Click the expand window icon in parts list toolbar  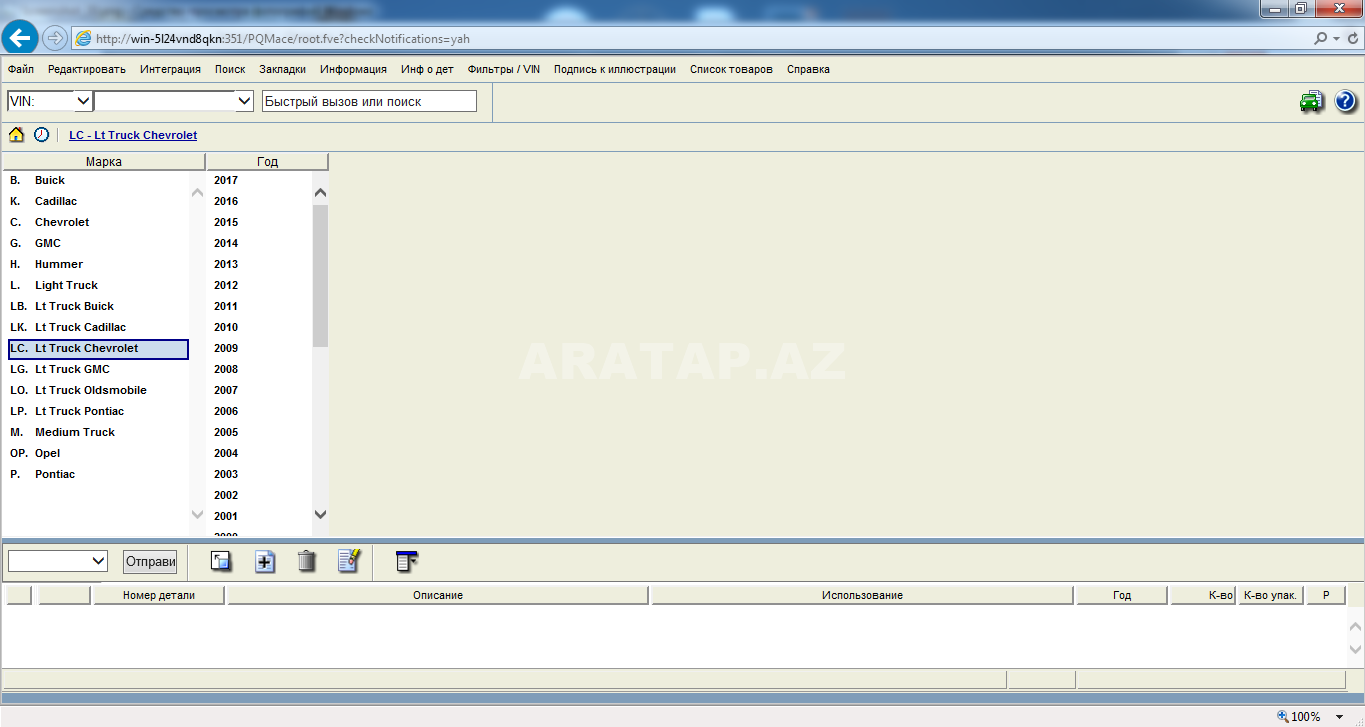(x=221, y=561)
